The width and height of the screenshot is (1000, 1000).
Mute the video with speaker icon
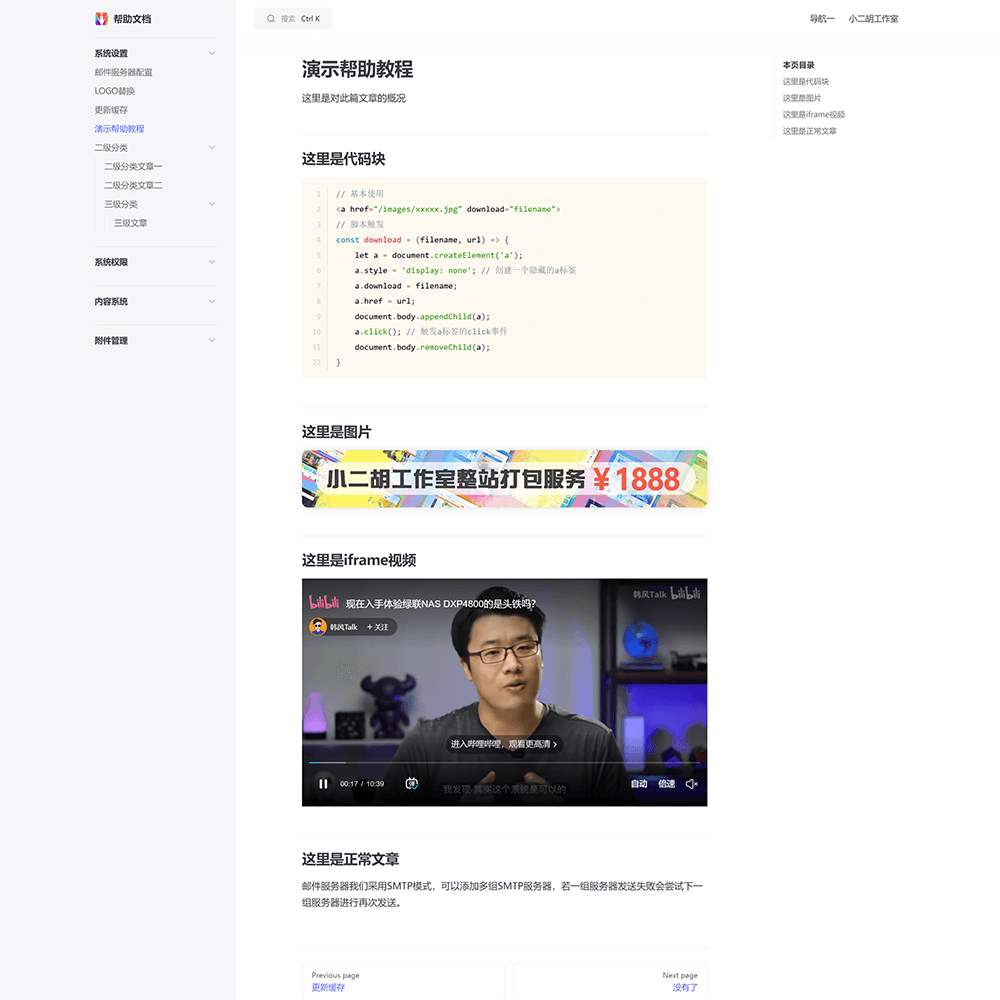tap(691, 784)
